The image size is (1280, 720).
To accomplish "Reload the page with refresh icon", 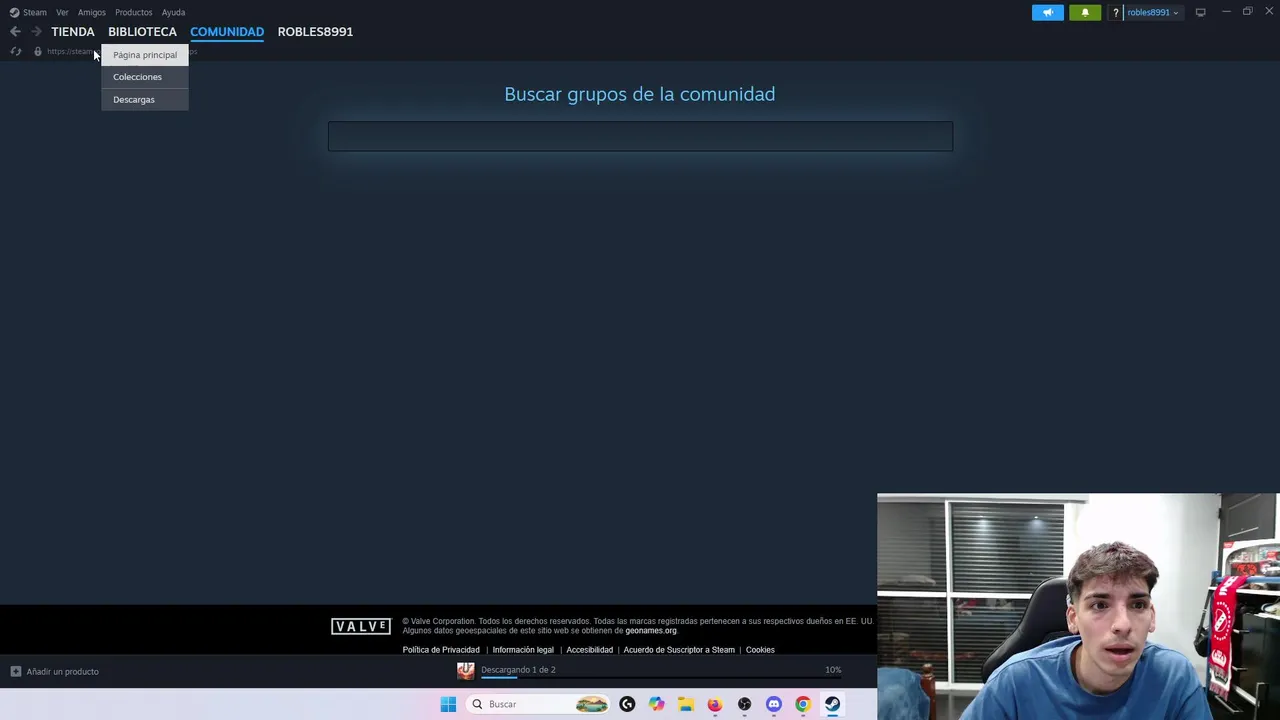I will click(x=16, y=52).
